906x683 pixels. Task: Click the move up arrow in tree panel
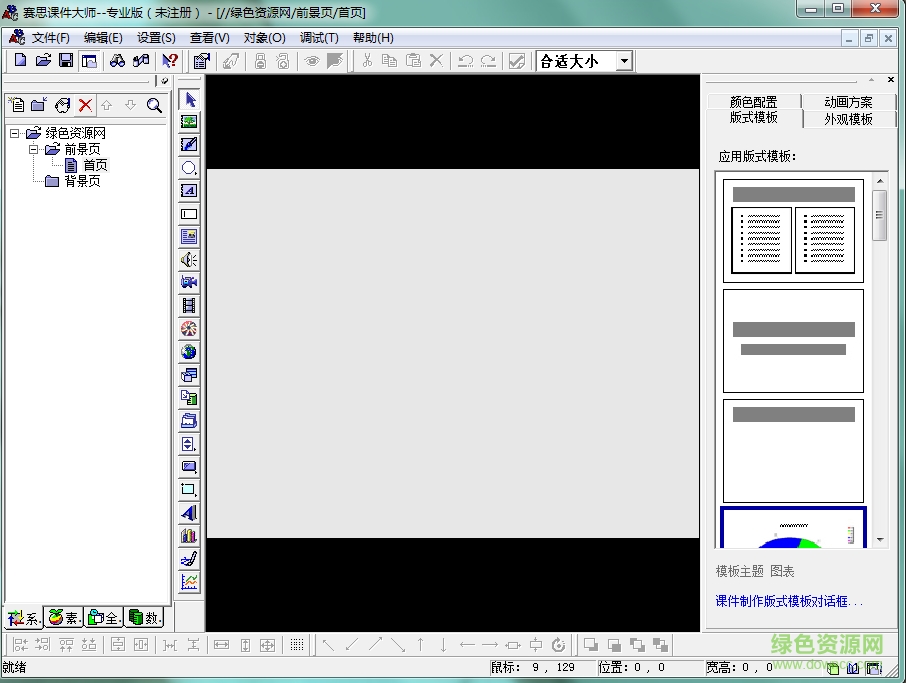[x=106, y=105]
